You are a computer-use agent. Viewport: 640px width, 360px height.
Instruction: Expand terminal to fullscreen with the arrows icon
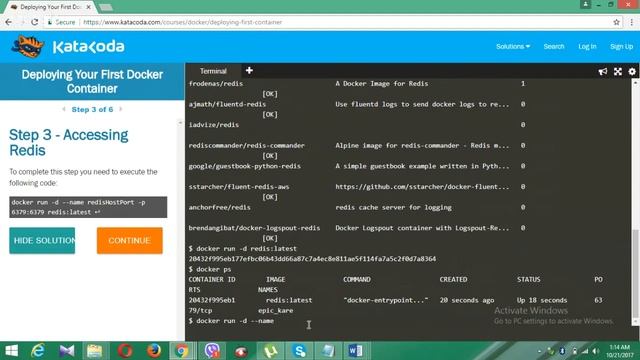618,72
